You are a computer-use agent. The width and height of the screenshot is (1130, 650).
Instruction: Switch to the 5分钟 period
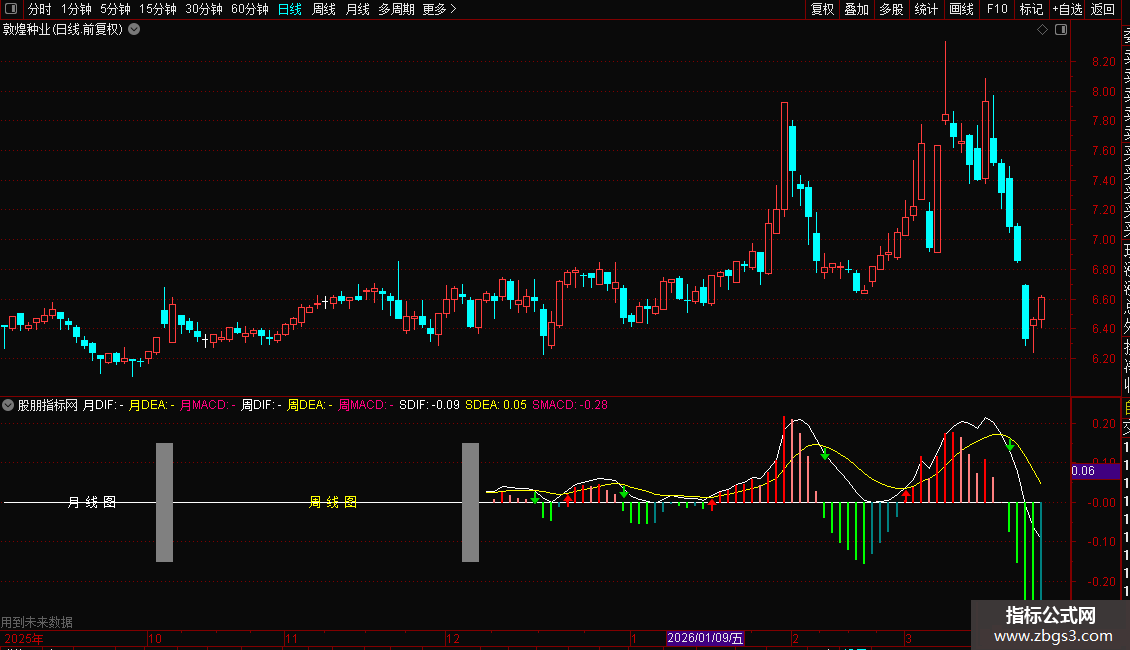pyautogui.click(x=115, y=9)
